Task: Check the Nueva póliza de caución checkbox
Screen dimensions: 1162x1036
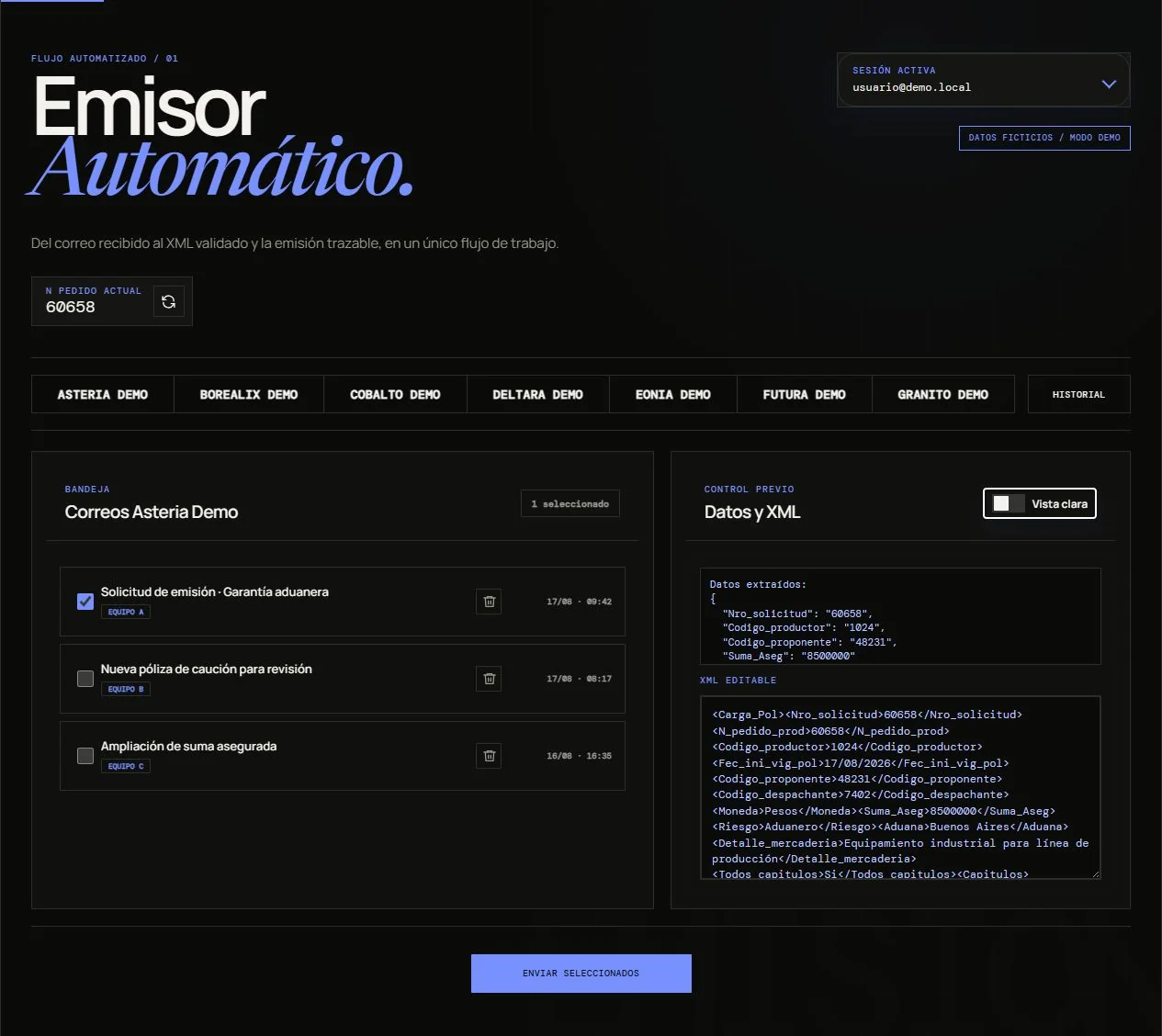Action: click(x=85, y=679)
